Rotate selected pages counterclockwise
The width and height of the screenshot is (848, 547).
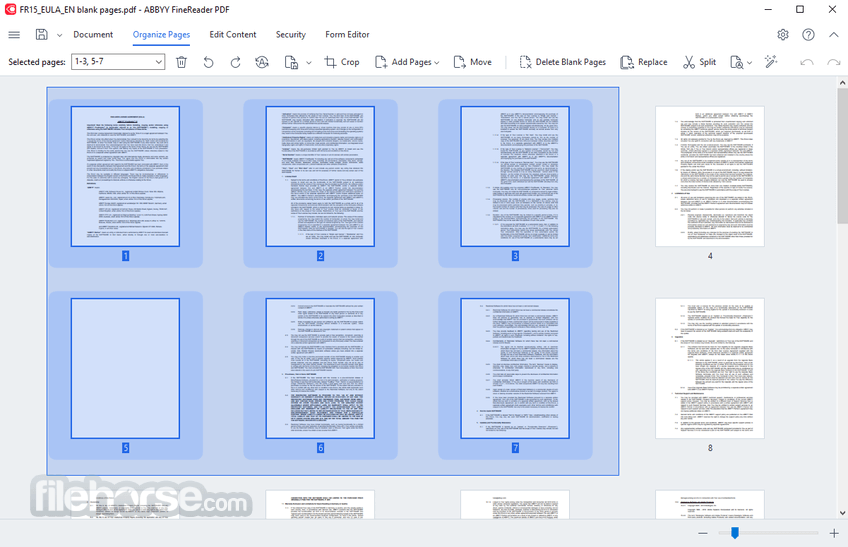[x=208, y=62]
